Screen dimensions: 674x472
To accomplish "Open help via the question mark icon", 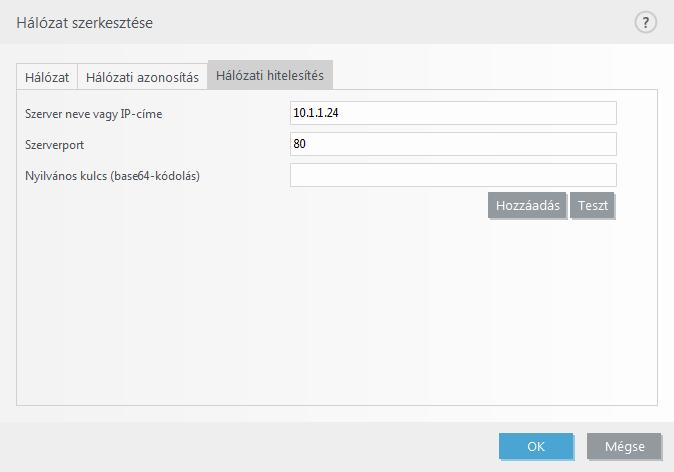I will pyautogui.click(x=645, y=22).
